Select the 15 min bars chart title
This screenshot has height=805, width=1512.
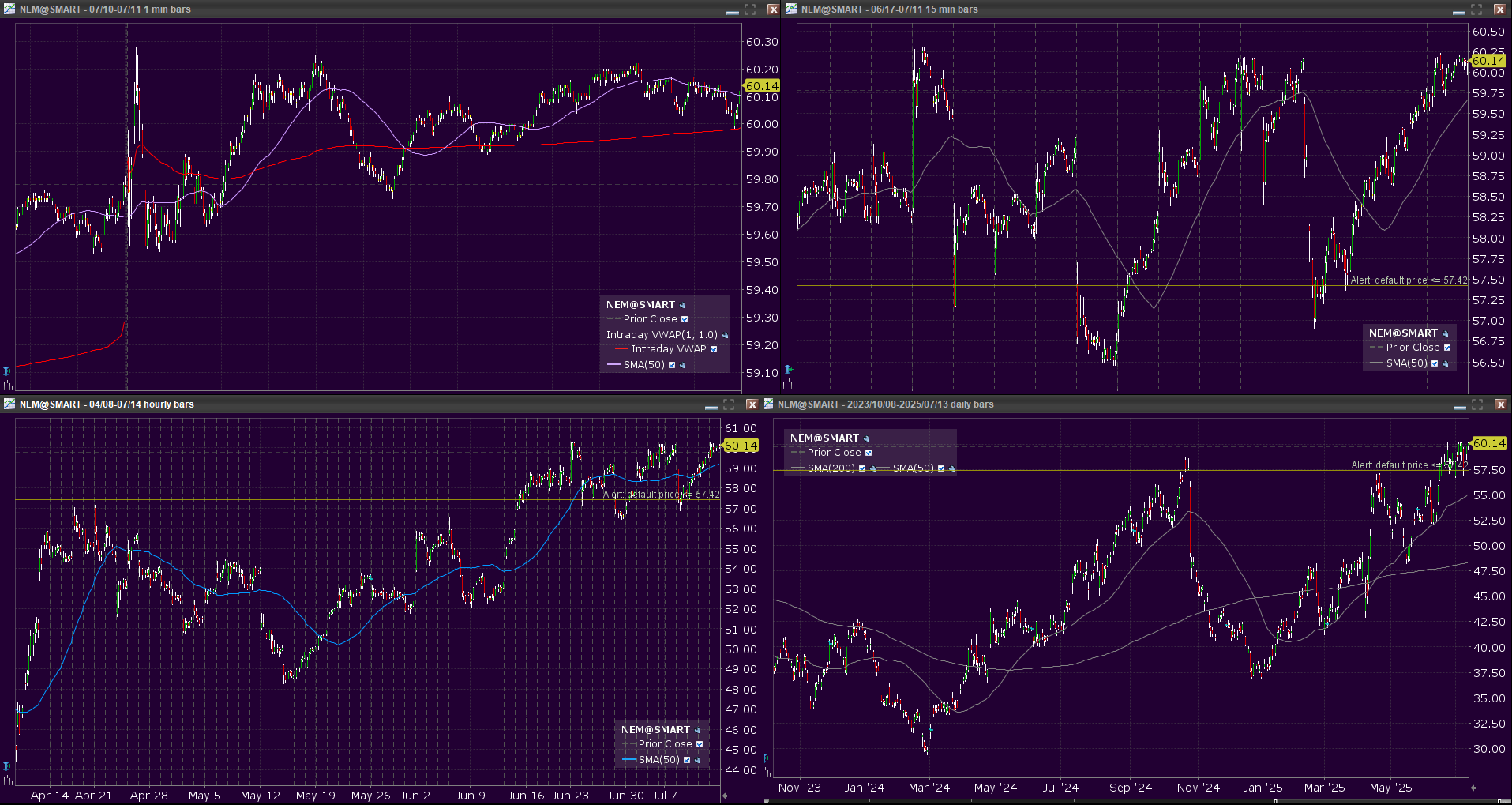click(x=889, y=9)
